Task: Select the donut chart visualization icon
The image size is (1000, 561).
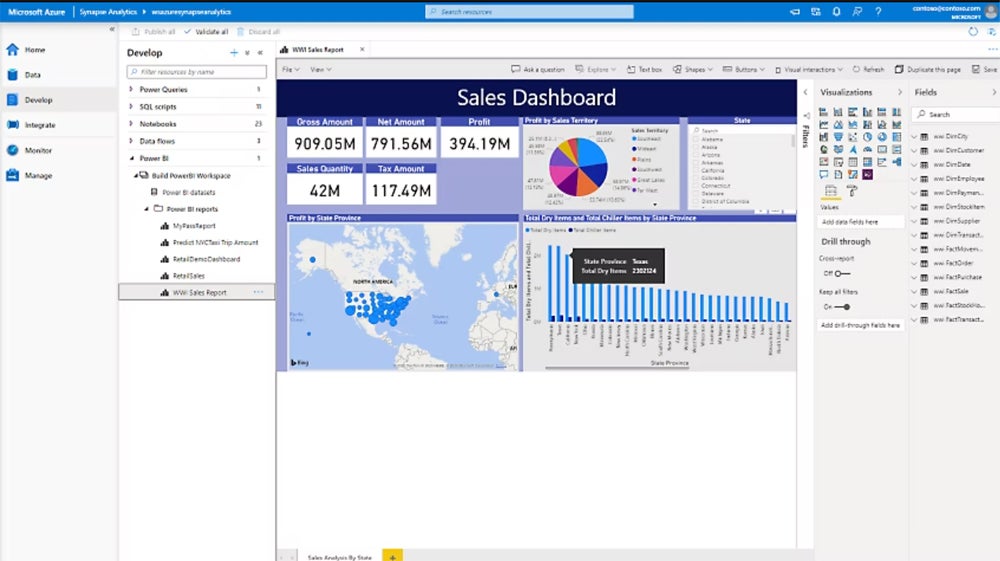Action: (882, 136)
